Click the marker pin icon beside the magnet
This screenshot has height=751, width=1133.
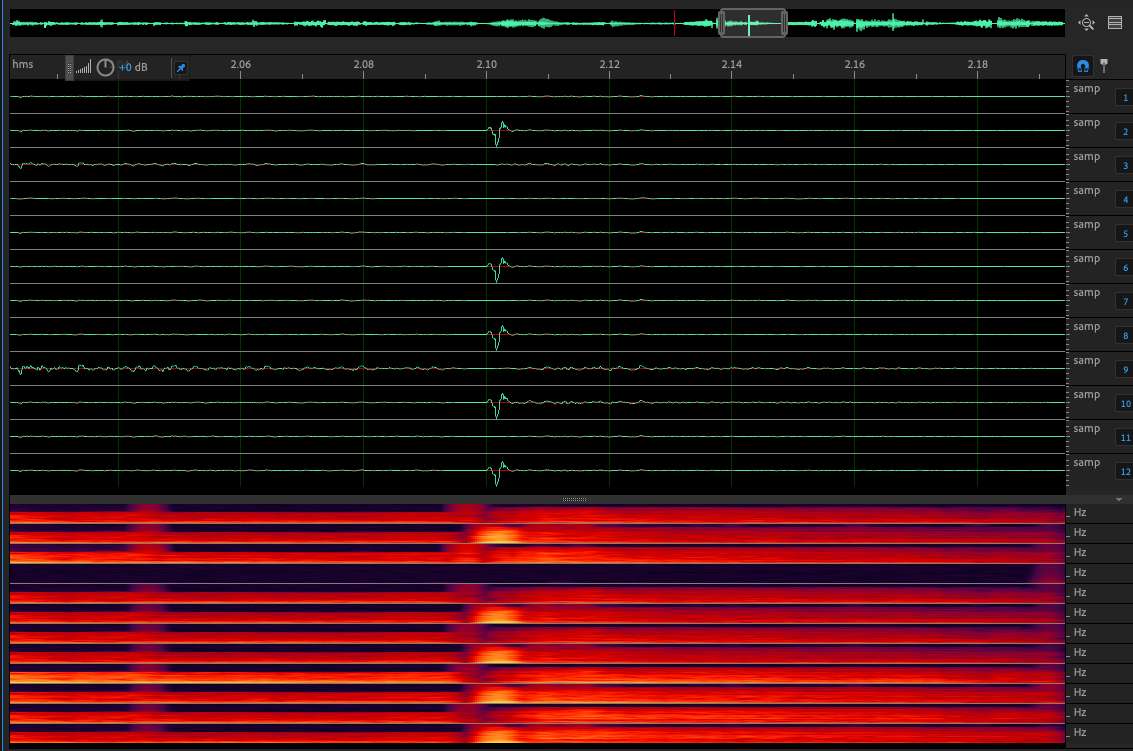tap(1104, 66)
